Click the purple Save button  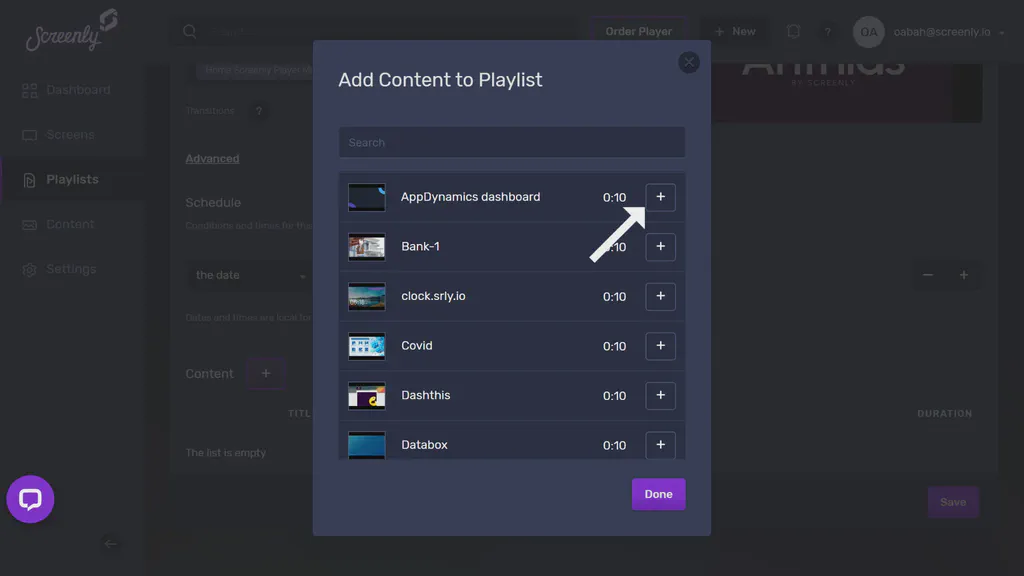click(953, 502)
